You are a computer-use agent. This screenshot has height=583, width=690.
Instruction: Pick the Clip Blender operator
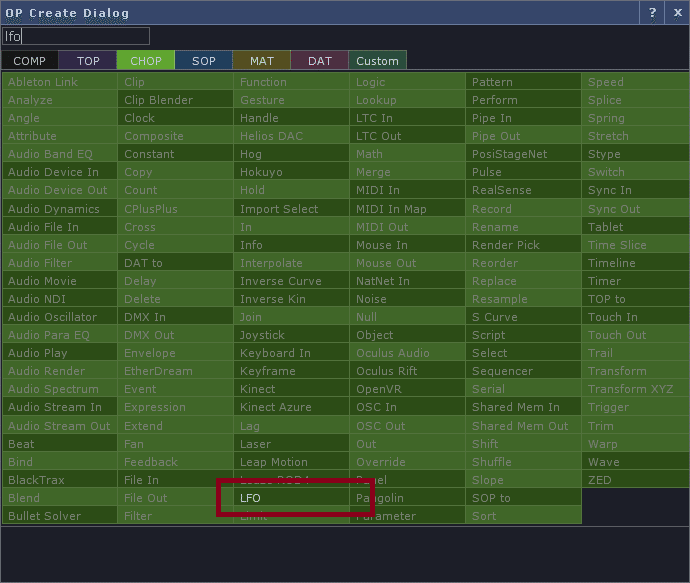[x=176, y=100]
